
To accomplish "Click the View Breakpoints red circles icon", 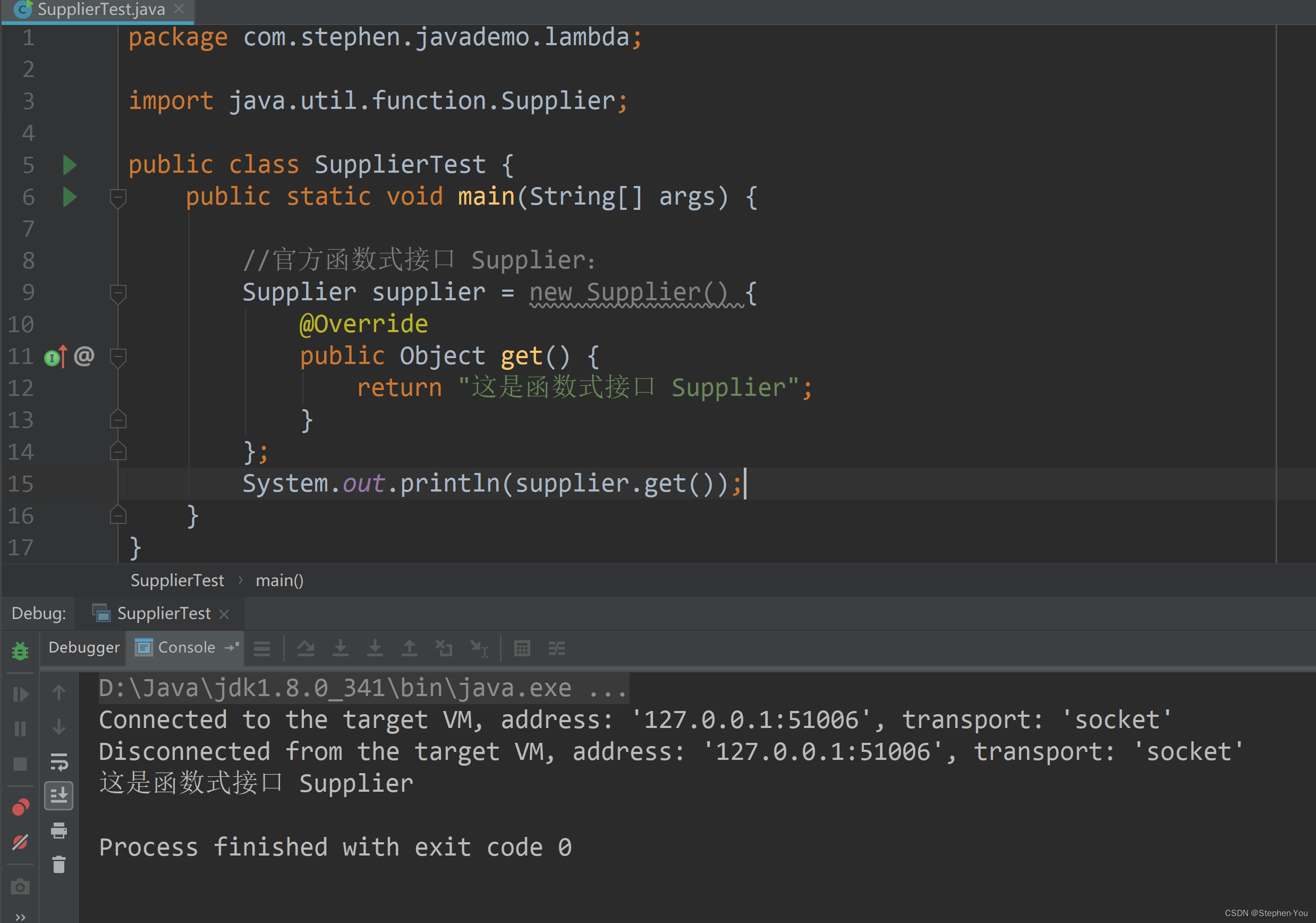I will pos(20,807).
